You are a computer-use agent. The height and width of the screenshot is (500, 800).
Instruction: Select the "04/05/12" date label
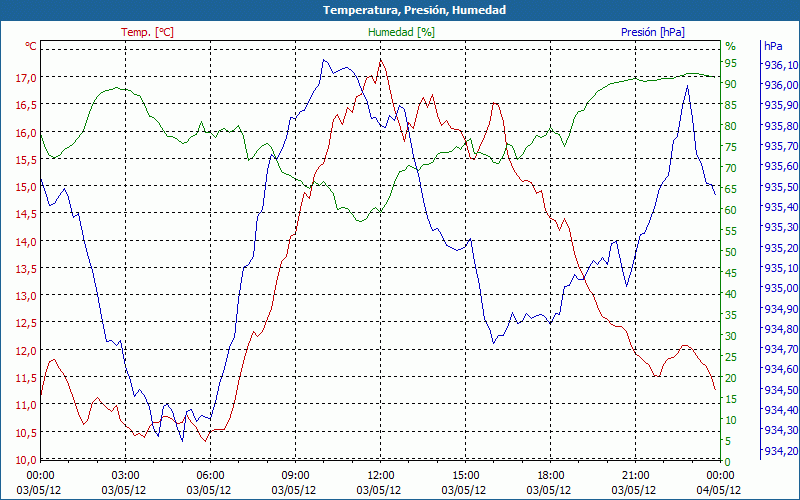(x=720, y=490)
